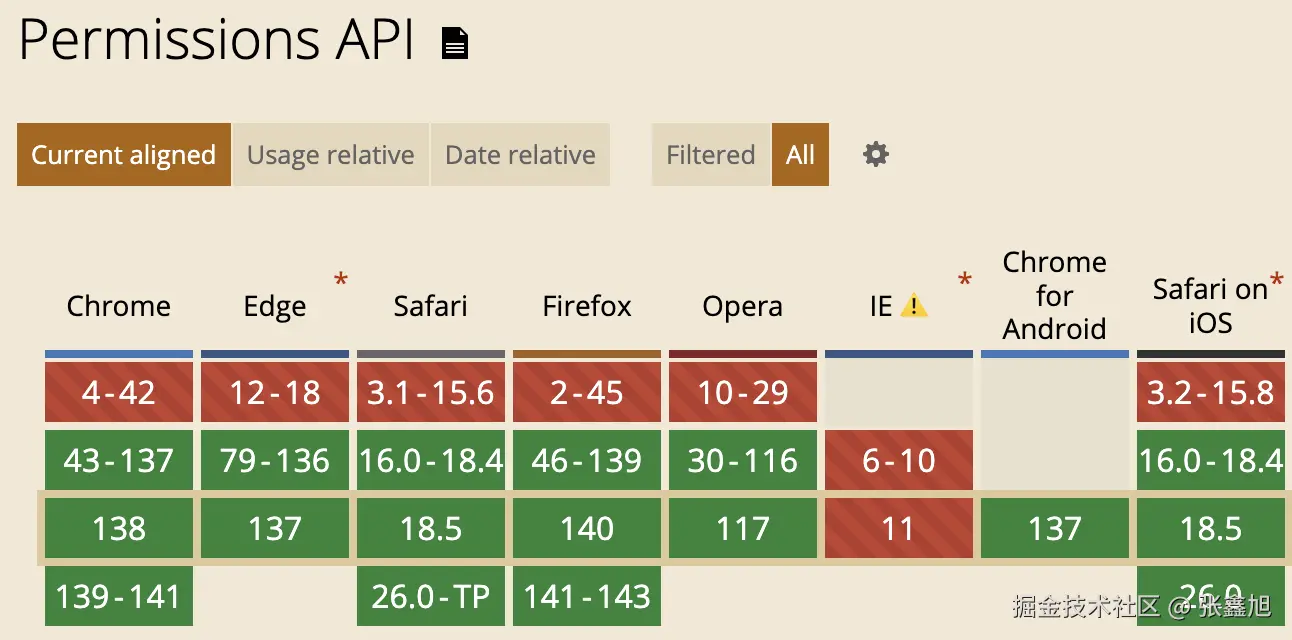1292x640 pixels.
Task: Click the Edge 137 current version cell
Action: [275, 528]
